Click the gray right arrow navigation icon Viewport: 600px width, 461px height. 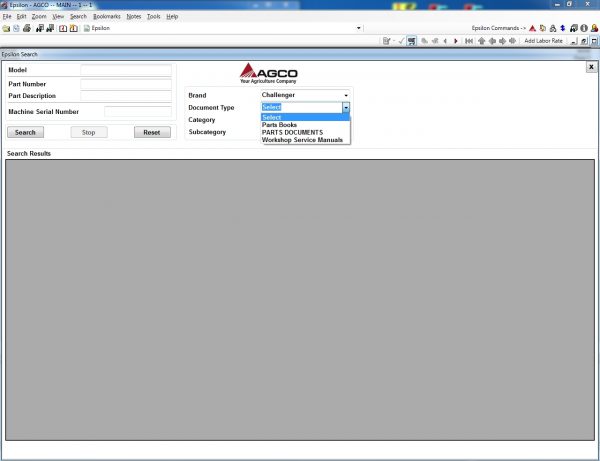(x=502, y=41)
